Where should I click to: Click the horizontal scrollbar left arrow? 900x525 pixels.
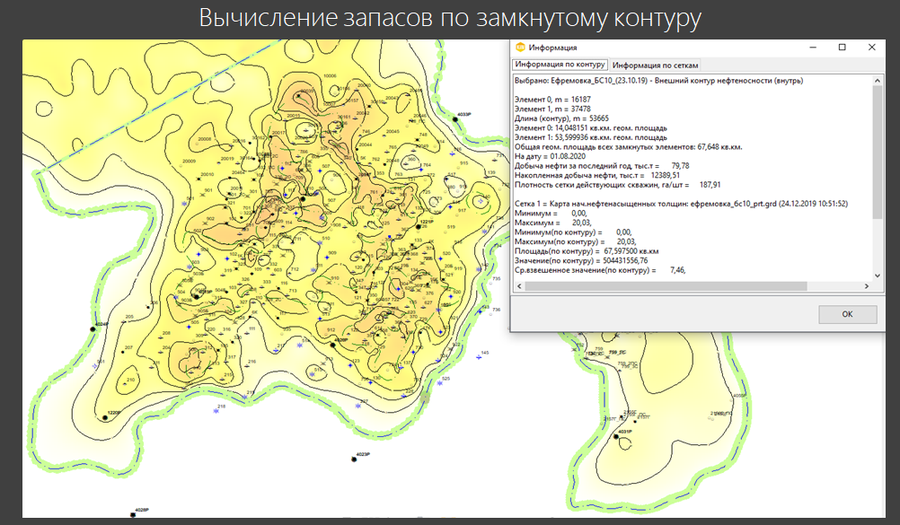point(519,286)
